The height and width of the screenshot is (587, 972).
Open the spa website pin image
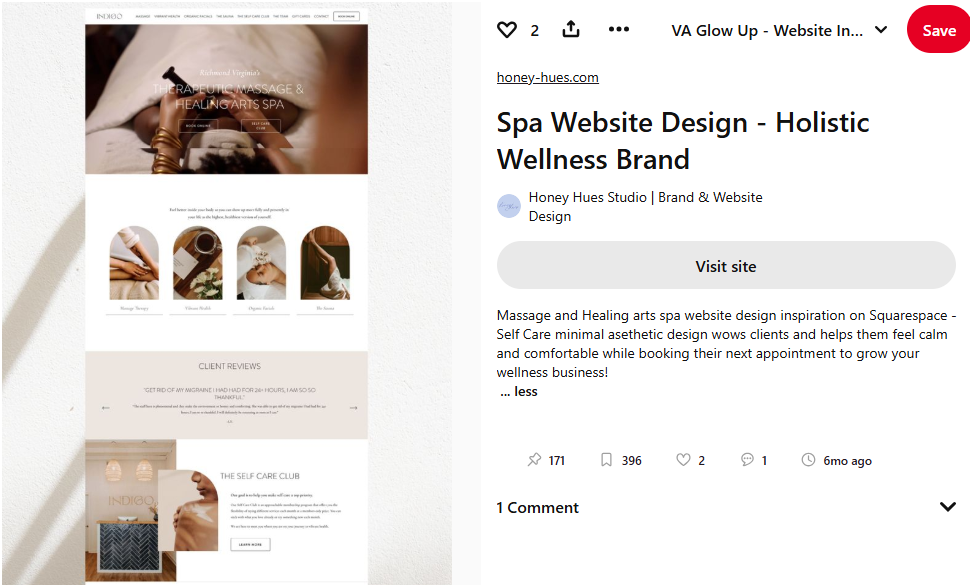click(x=226, y=296)
